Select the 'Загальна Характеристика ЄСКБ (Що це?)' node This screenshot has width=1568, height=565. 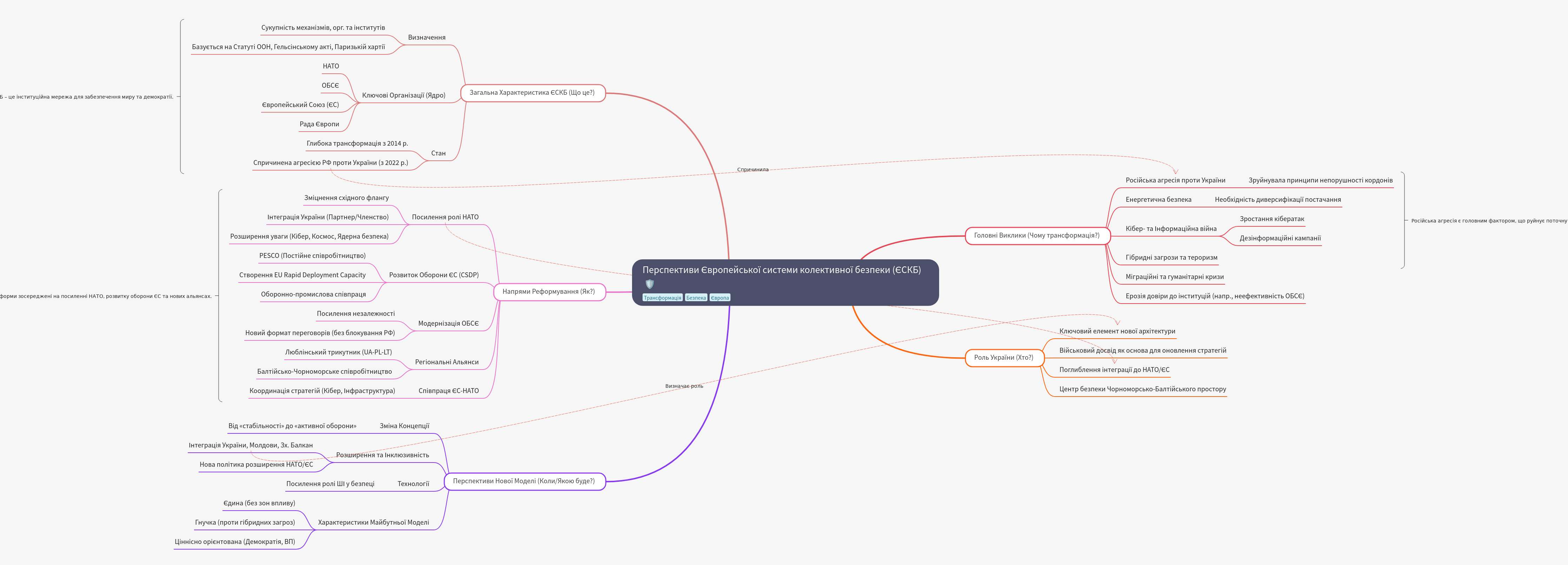click(531, 93)
